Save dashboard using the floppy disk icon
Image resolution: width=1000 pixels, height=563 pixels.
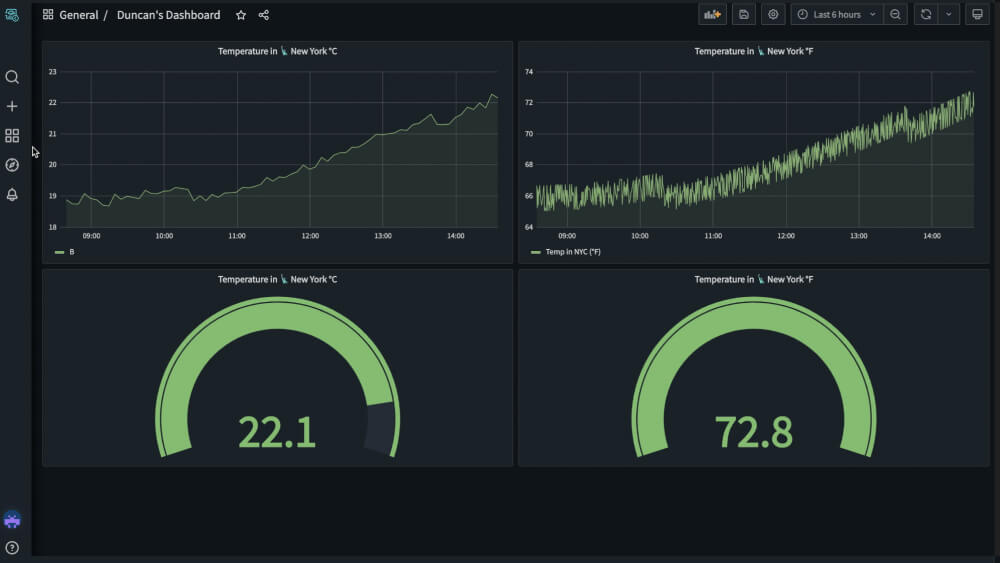(743, 15)
